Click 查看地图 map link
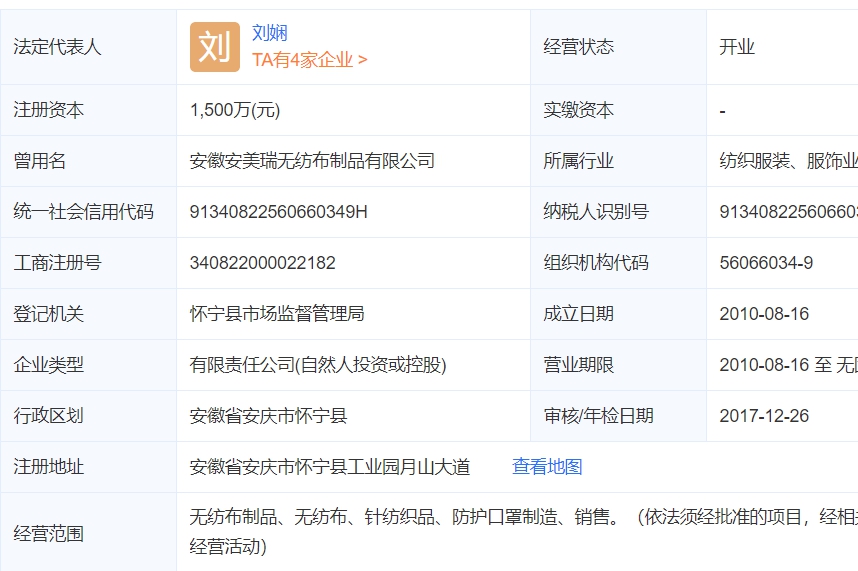858x571 pixels. (547, 467)
